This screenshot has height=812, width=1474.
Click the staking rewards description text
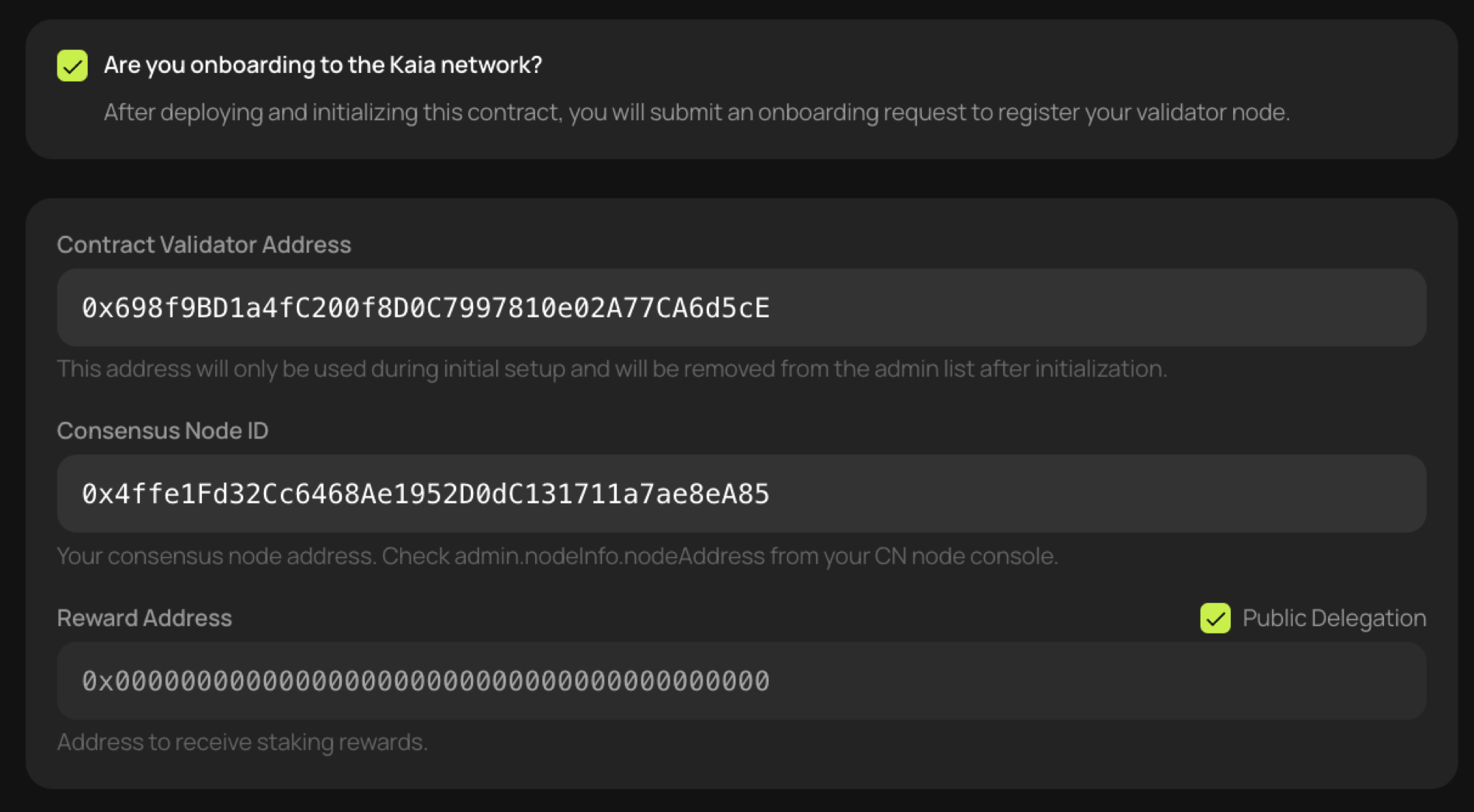coord(242,741)
